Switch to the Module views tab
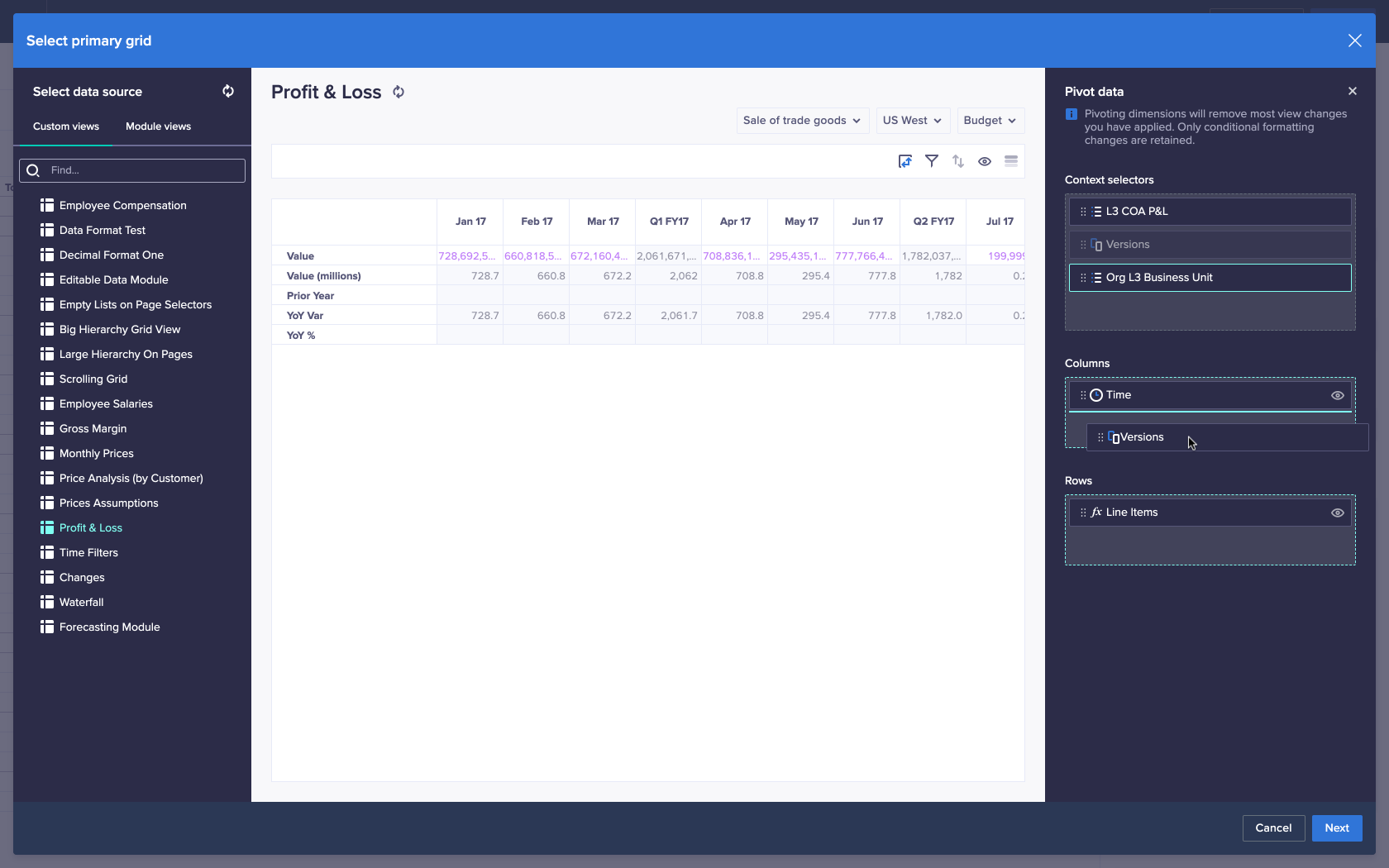This screenshot has width=1389, height=868. (x=158, y=126)
